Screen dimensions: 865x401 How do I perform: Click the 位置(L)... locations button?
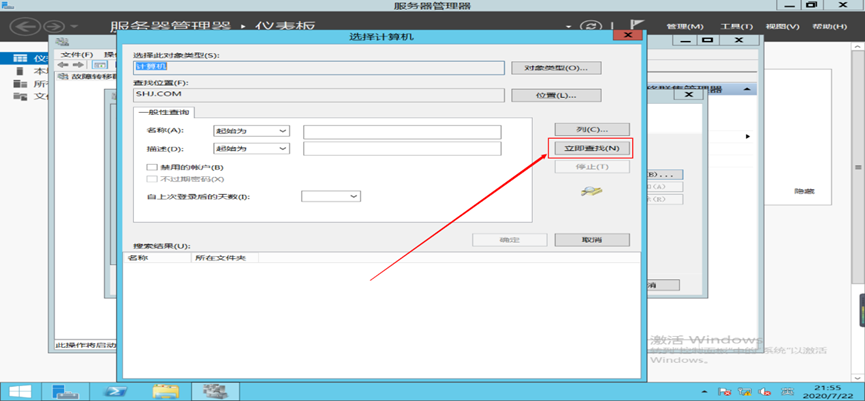pyautogui.click(x=556, y=95)
